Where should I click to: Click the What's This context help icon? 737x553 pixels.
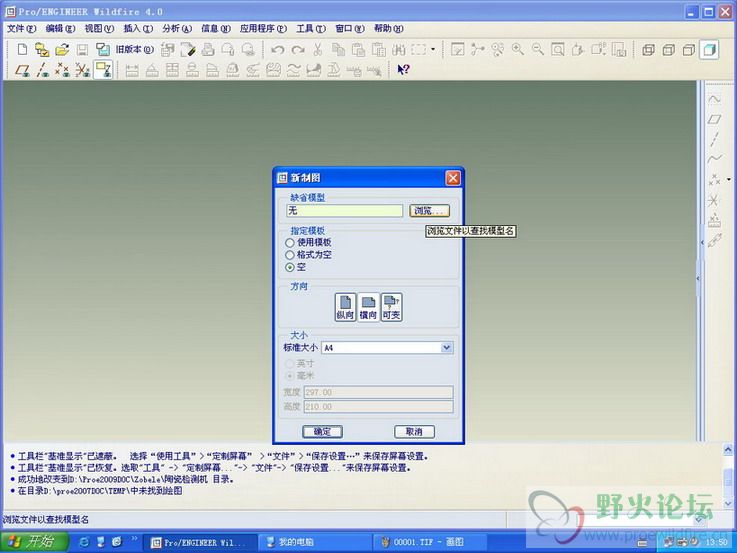click(x=404, y=70)
